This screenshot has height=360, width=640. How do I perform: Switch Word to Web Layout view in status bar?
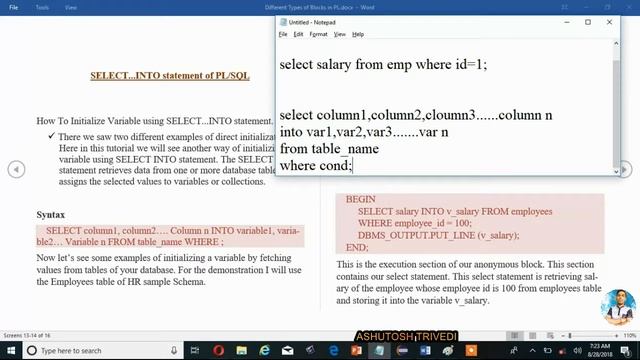click(x=550, y=336)
